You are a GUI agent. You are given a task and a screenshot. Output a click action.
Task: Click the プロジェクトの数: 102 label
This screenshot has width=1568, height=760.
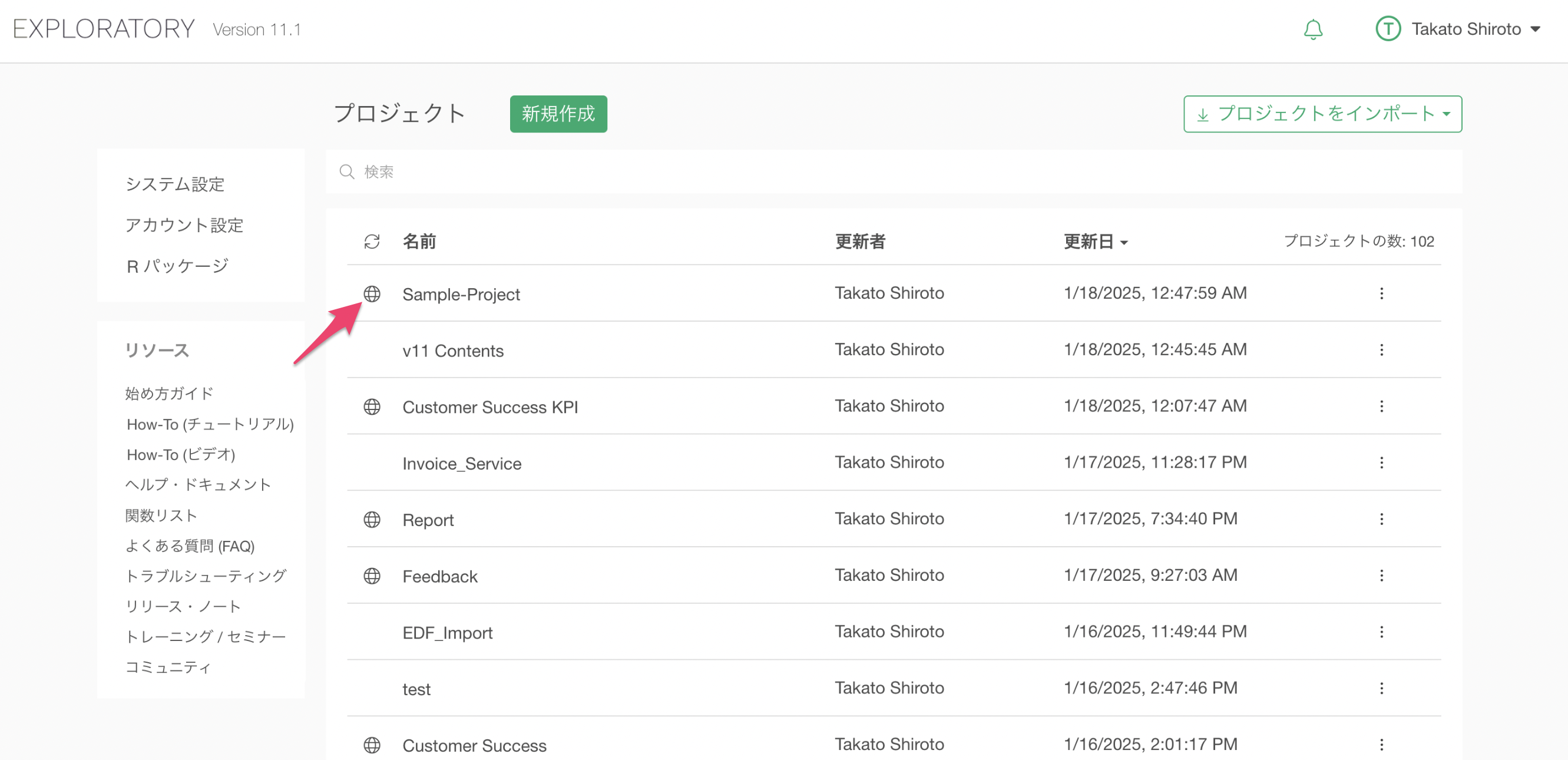1359,241
